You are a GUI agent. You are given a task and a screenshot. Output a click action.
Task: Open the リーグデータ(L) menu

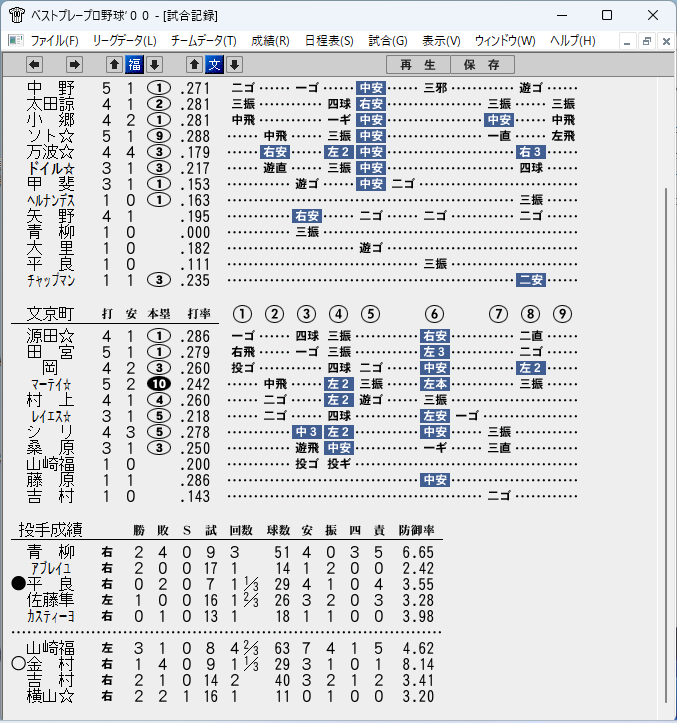(125, 41)
